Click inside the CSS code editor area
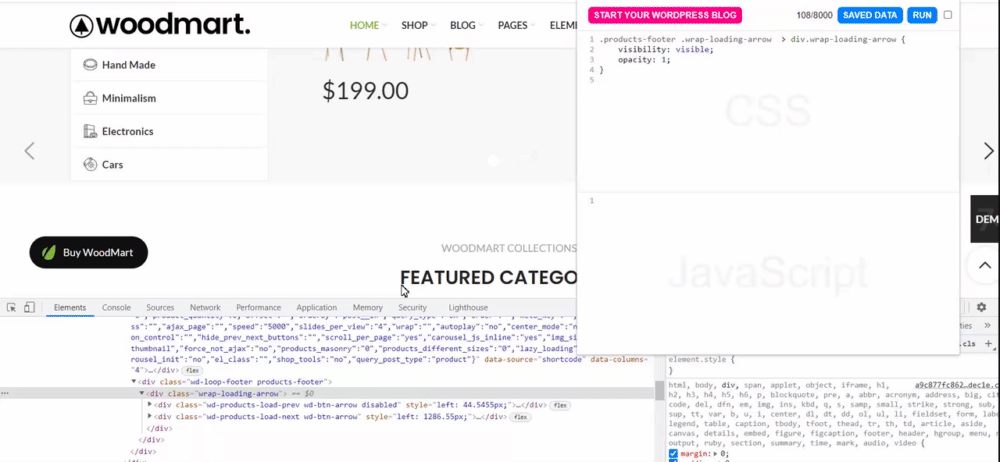The image size is (1000, 462). pyautogui.click(x=767, y=112)
